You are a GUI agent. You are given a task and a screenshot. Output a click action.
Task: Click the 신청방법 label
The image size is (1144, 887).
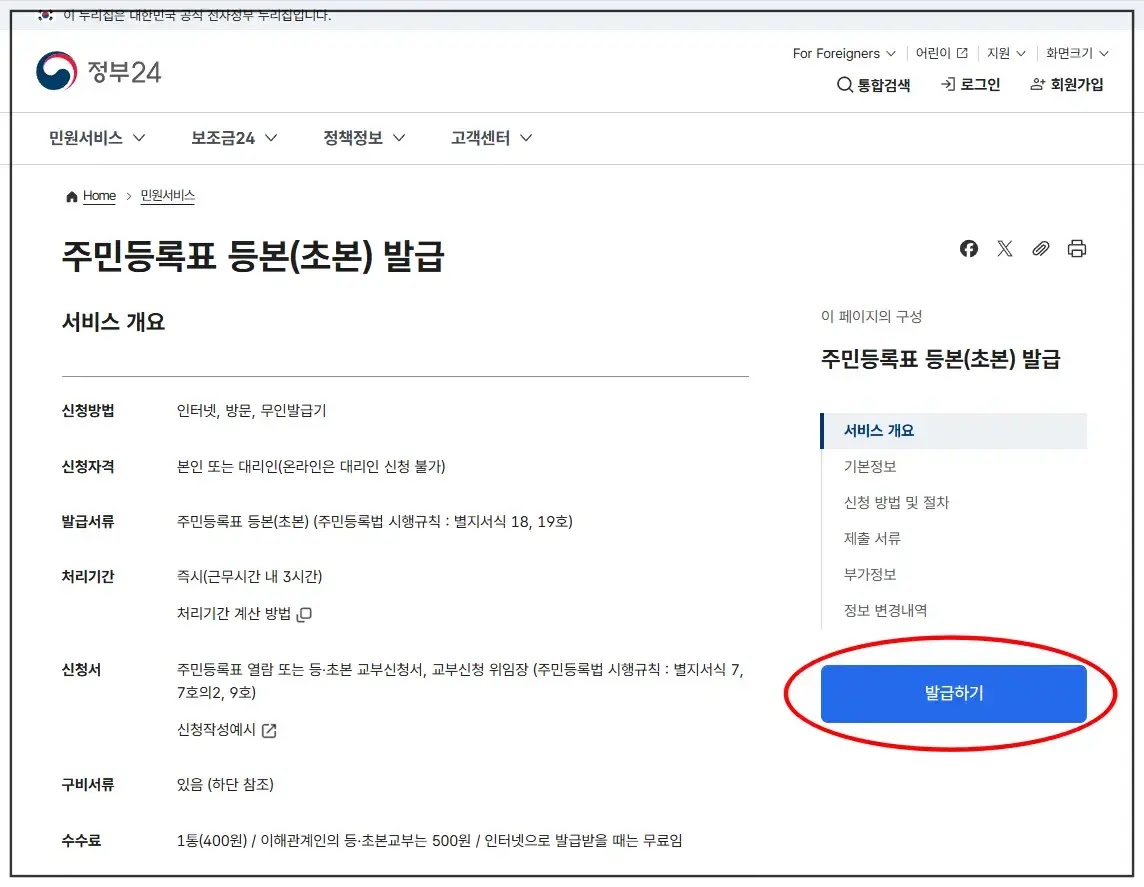(x=88, y=411)
